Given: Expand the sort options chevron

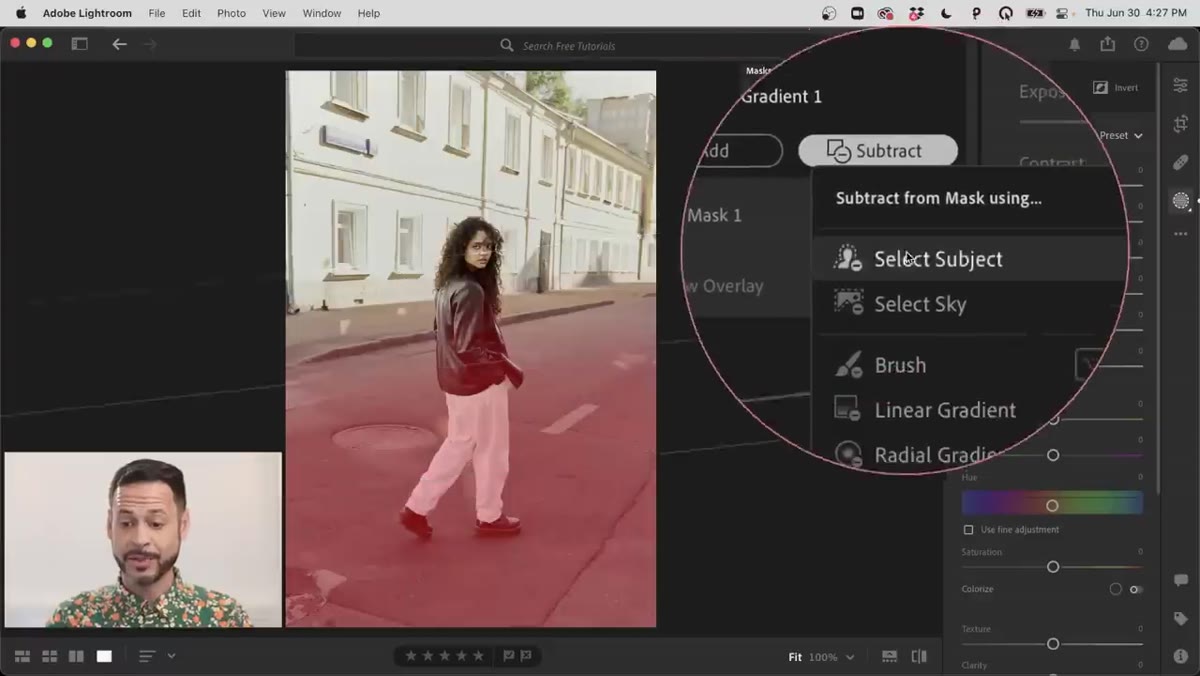Looking at the screenshot, I should point(171,656).
